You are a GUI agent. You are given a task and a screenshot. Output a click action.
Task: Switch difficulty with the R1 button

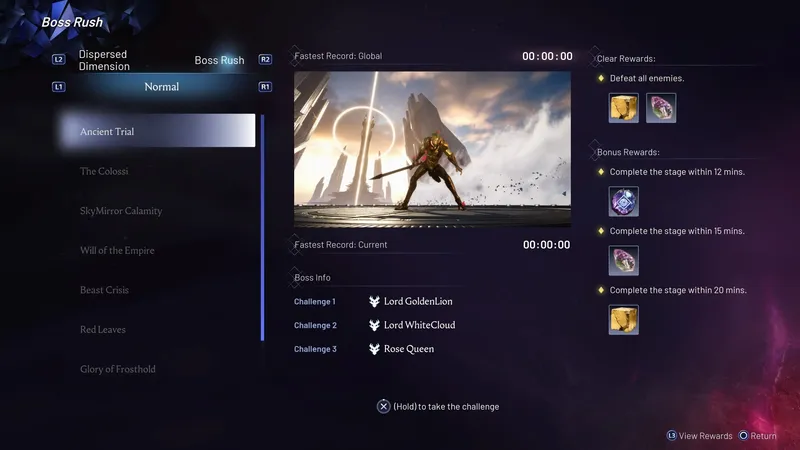[x=265, y=87]
